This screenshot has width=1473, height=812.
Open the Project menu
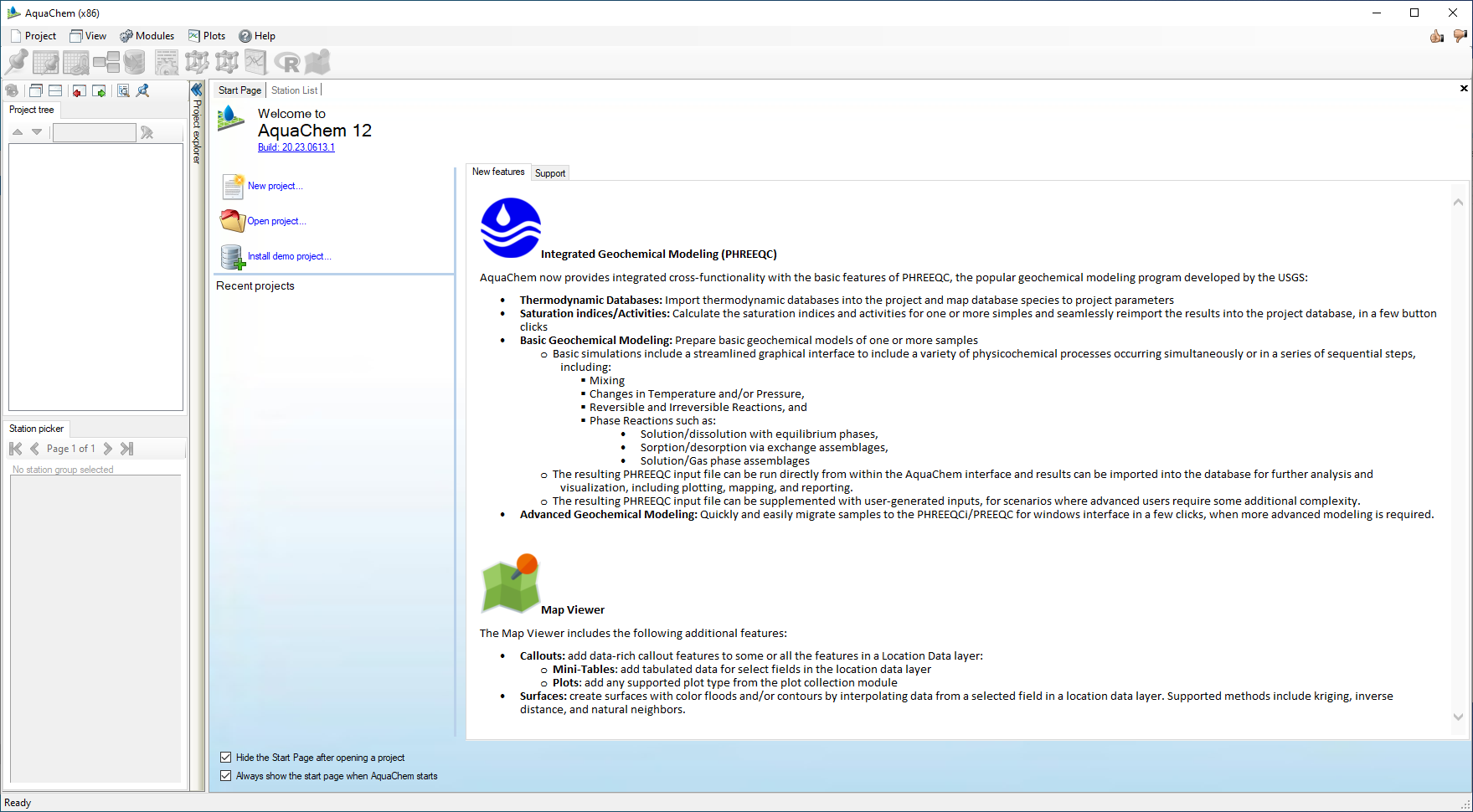33,36
